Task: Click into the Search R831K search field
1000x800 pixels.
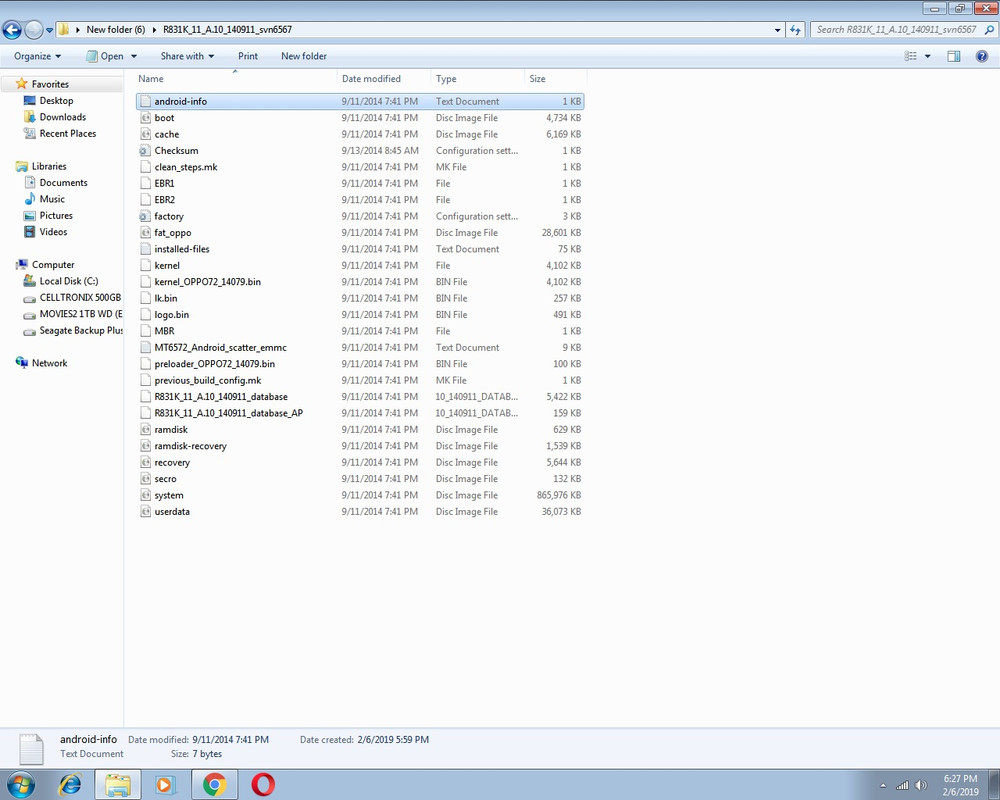Action: (x=895, y=29)
